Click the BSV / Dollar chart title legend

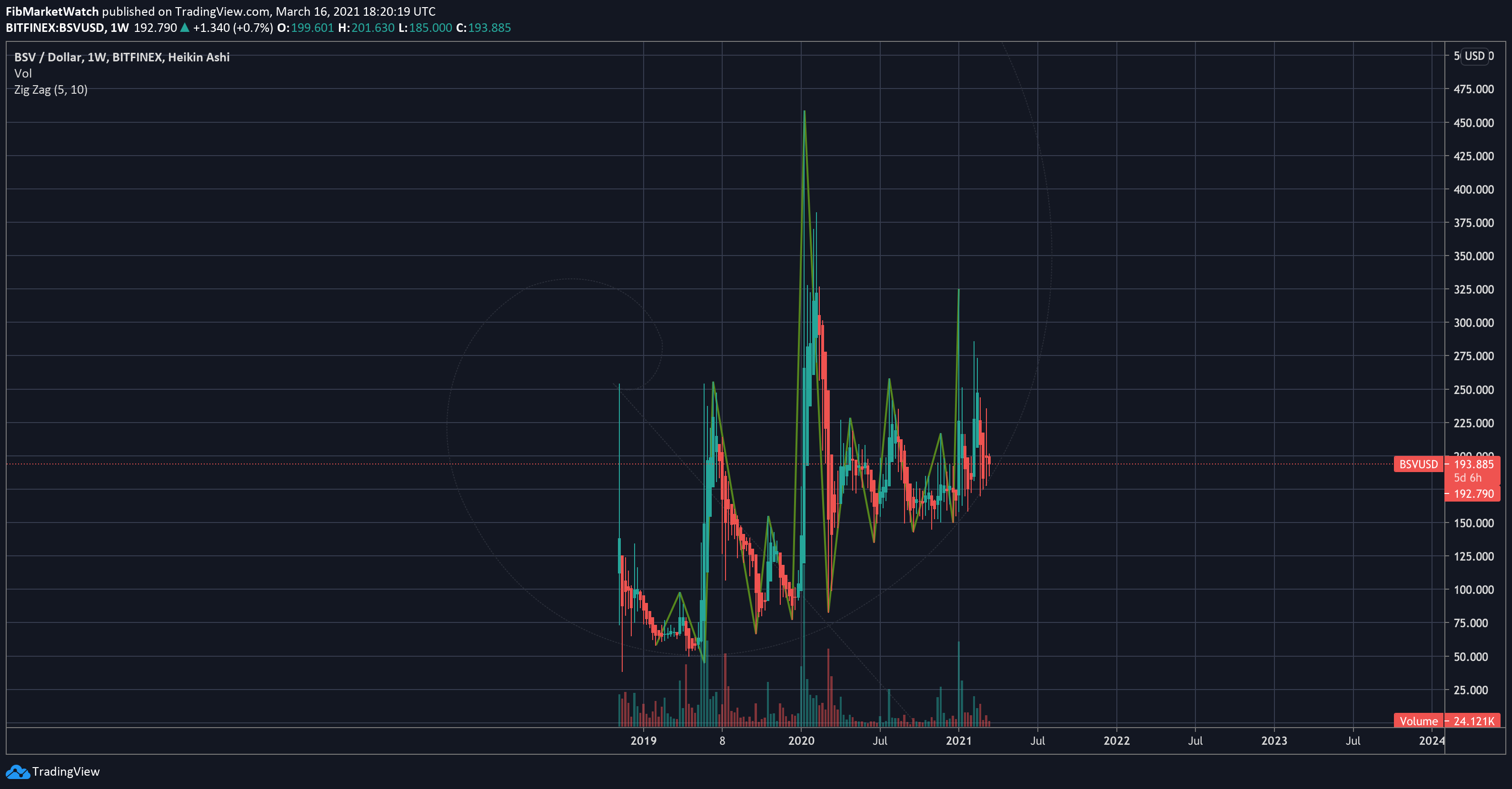(121, 57)
